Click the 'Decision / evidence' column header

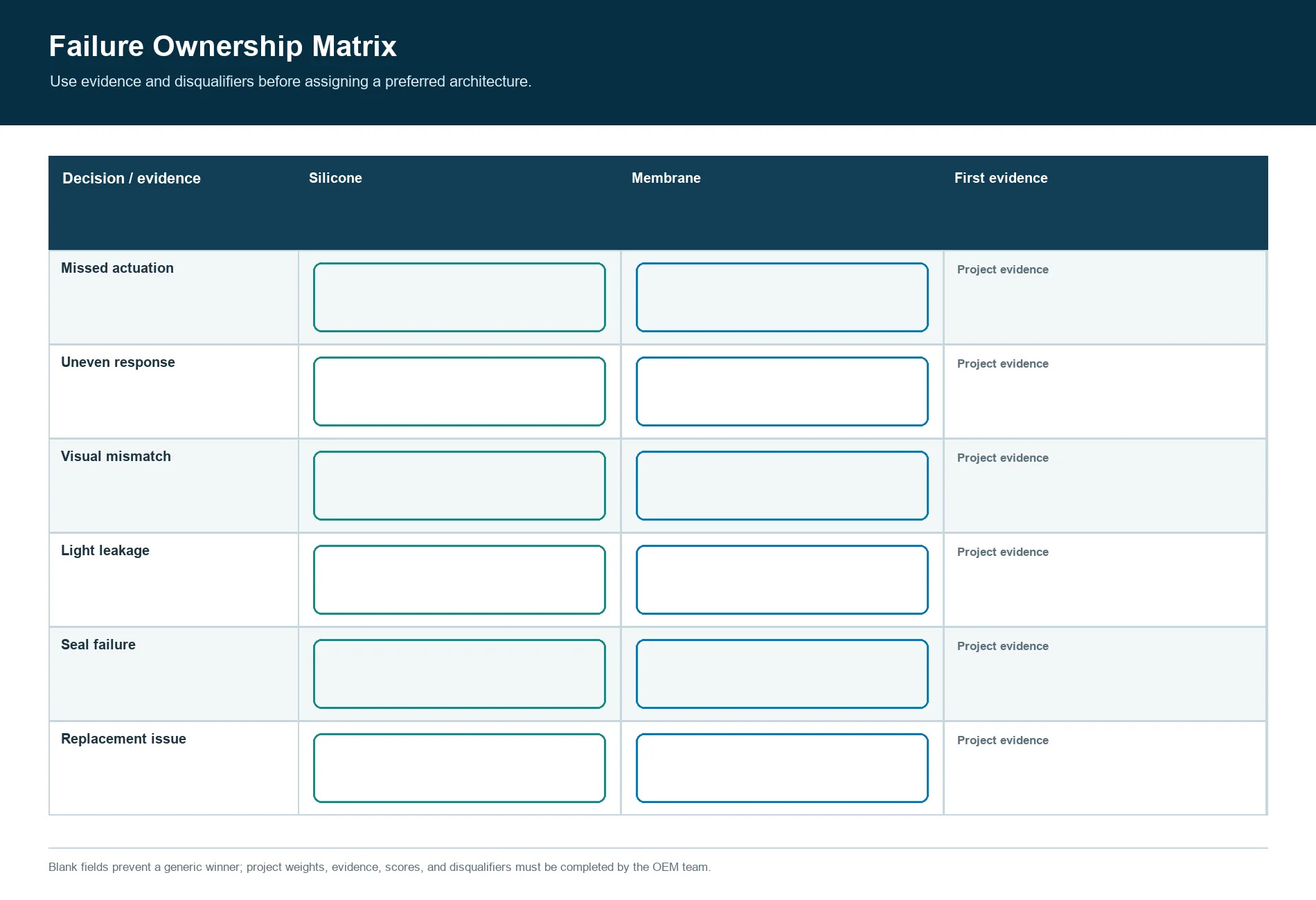click(132, 178)
